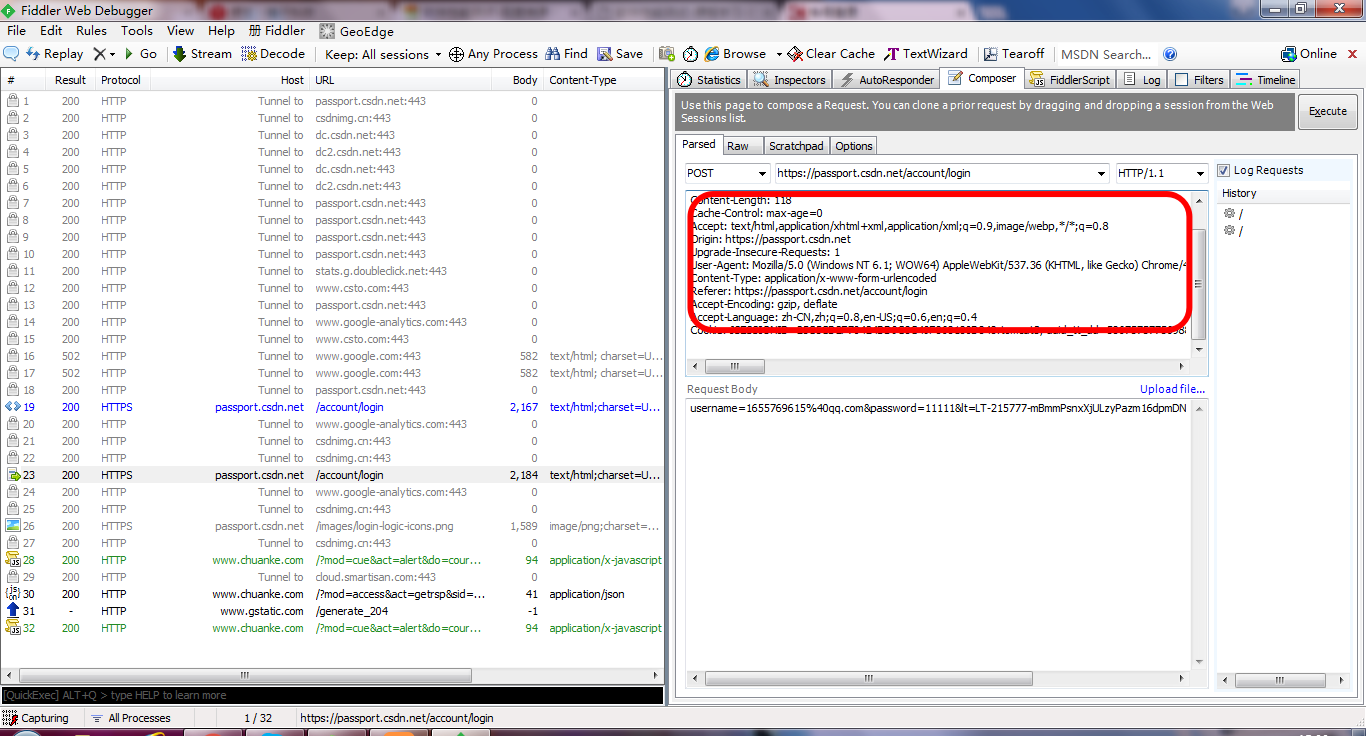Execute the composed request
The width and height of the screenshot is (1366, 736).
[x=1328, y=111]
